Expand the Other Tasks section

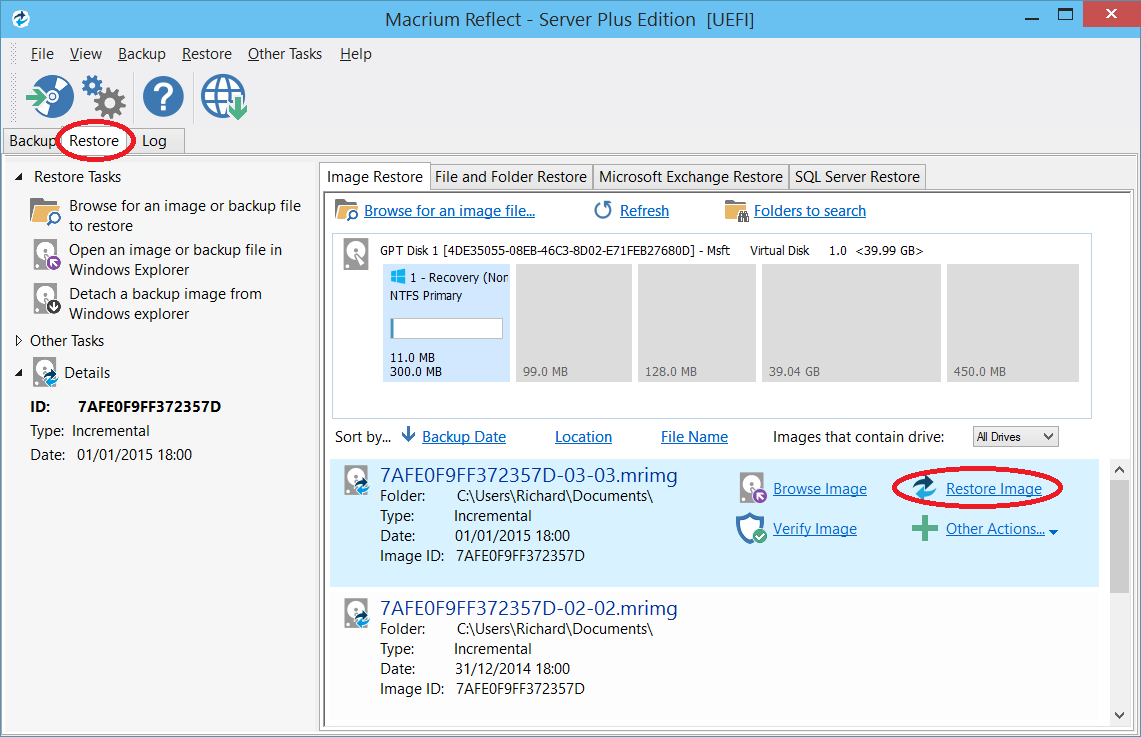(x=19, y=340)
